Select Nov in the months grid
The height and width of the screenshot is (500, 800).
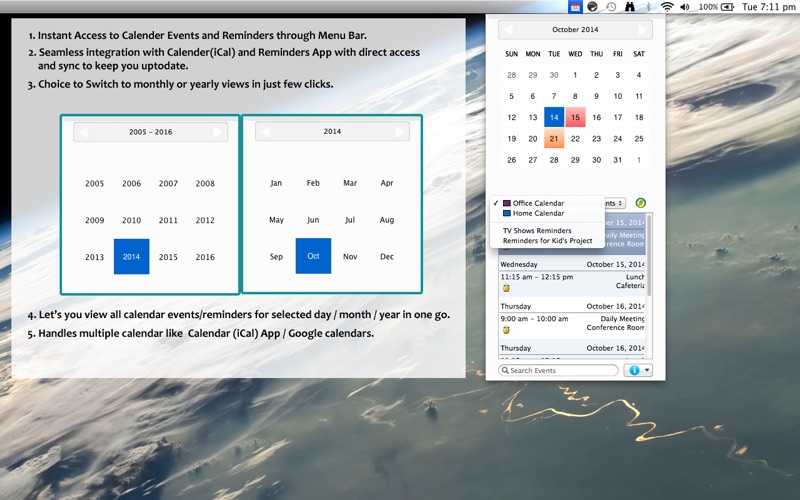350,256
